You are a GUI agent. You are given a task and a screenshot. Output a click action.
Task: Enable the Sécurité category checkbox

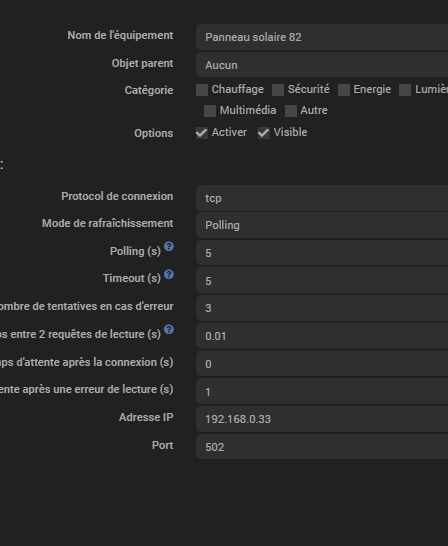(278, 90)
